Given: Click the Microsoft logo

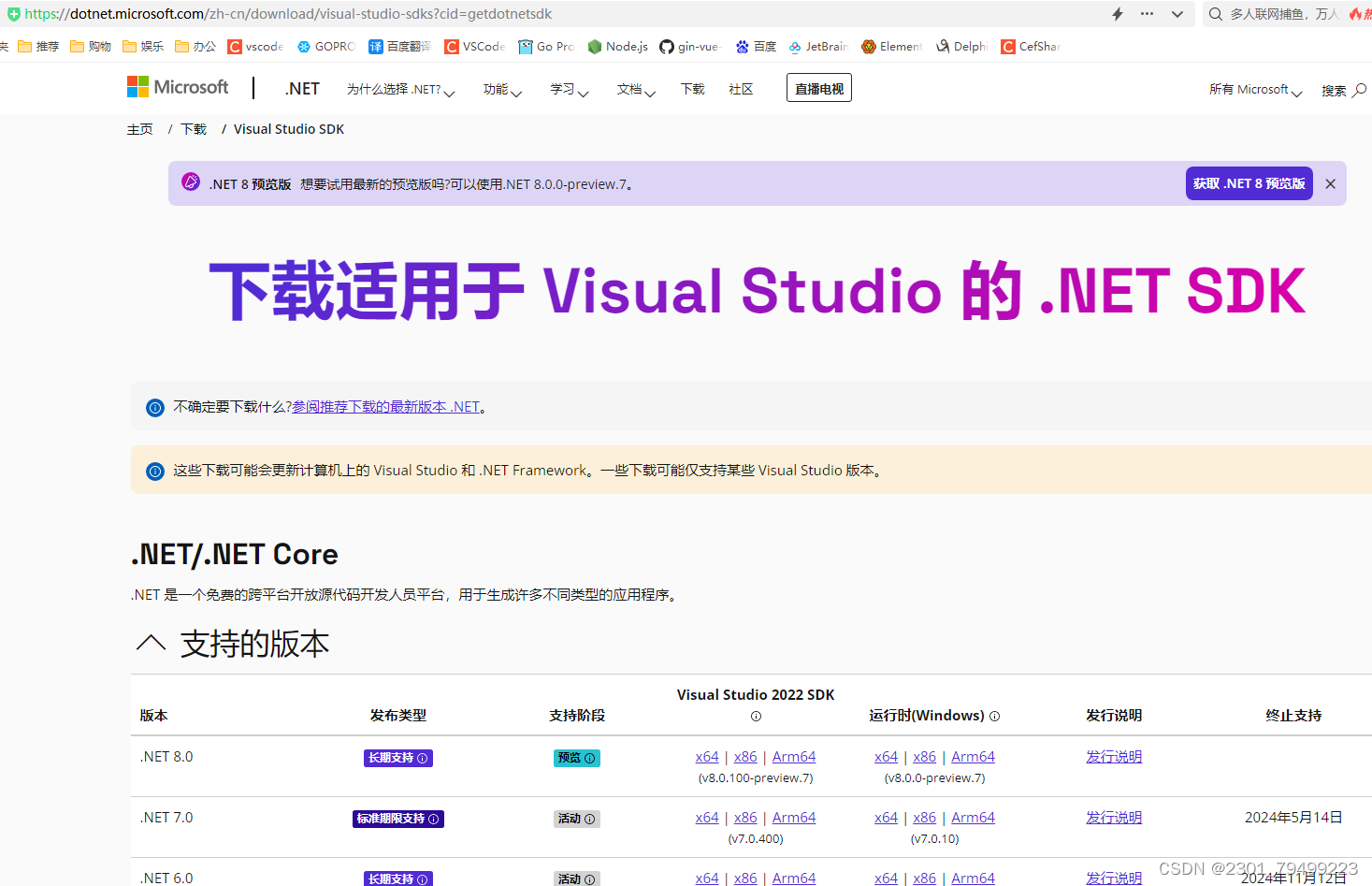Looking at the screenshot, I should [178, 88].
